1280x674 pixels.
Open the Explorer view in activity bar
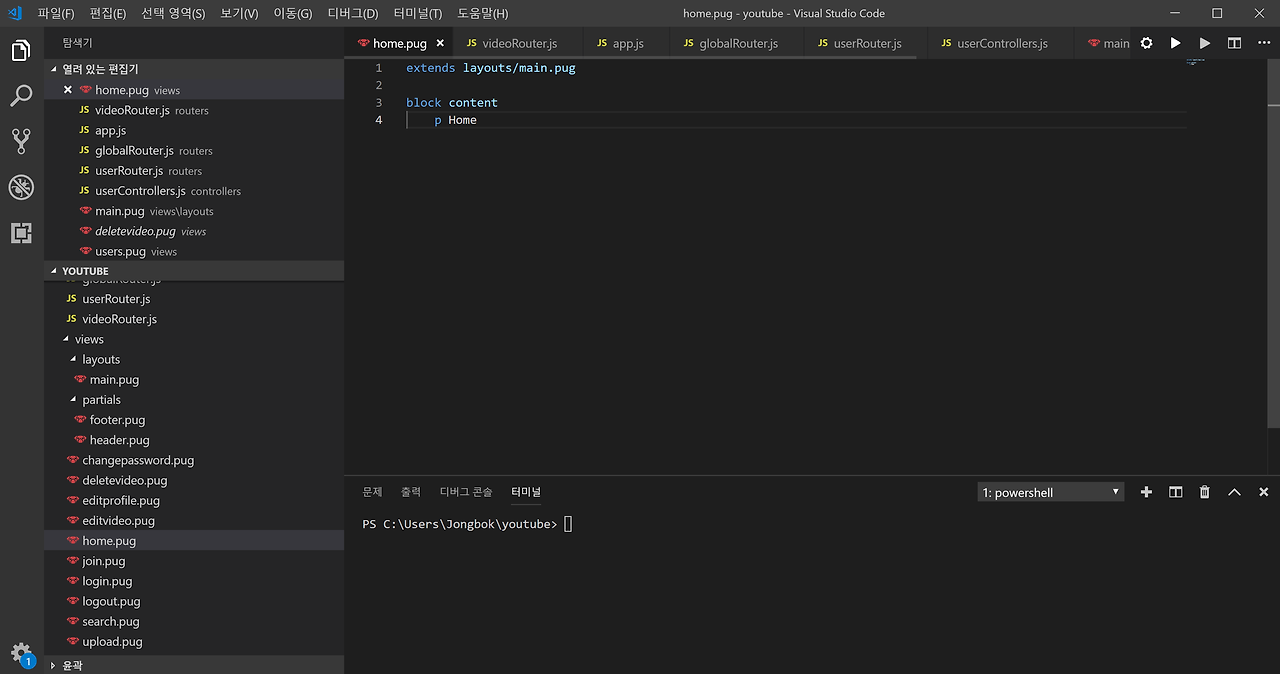pos(21,51)
